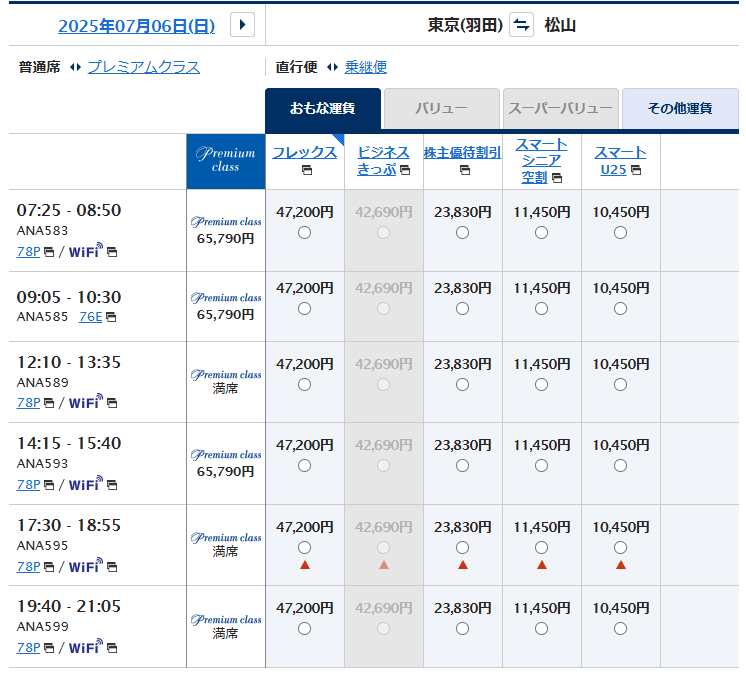Open WiFi info popup icon for ANA593
Viewport: 746px width, 678px height.
tap(112, 485)
